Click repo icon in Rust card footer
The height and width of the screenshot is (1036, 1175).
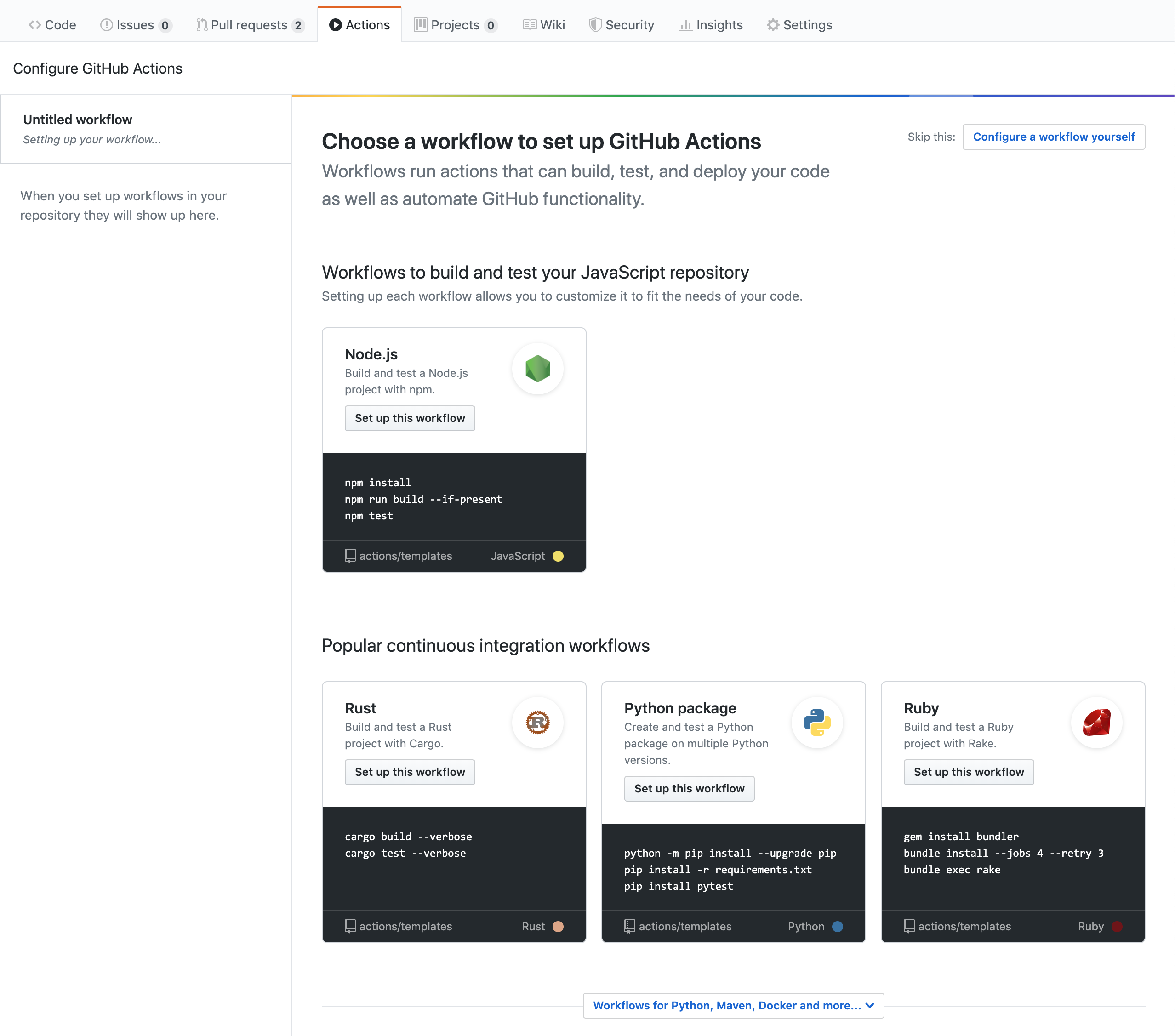pyautogui.click(x=350, y=926)
